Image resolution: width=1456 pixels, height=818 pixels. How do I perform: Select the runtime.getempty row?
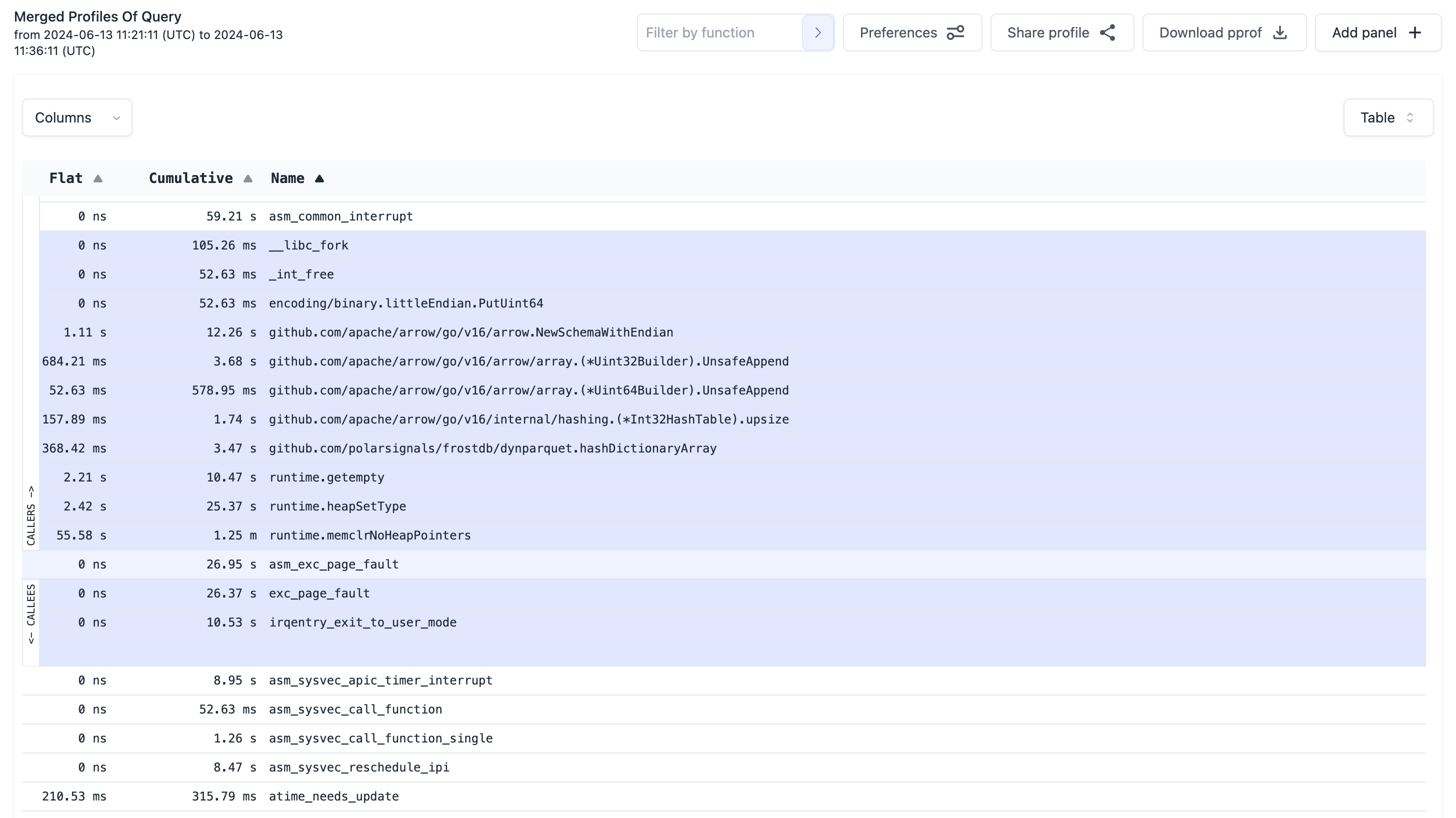732,477
